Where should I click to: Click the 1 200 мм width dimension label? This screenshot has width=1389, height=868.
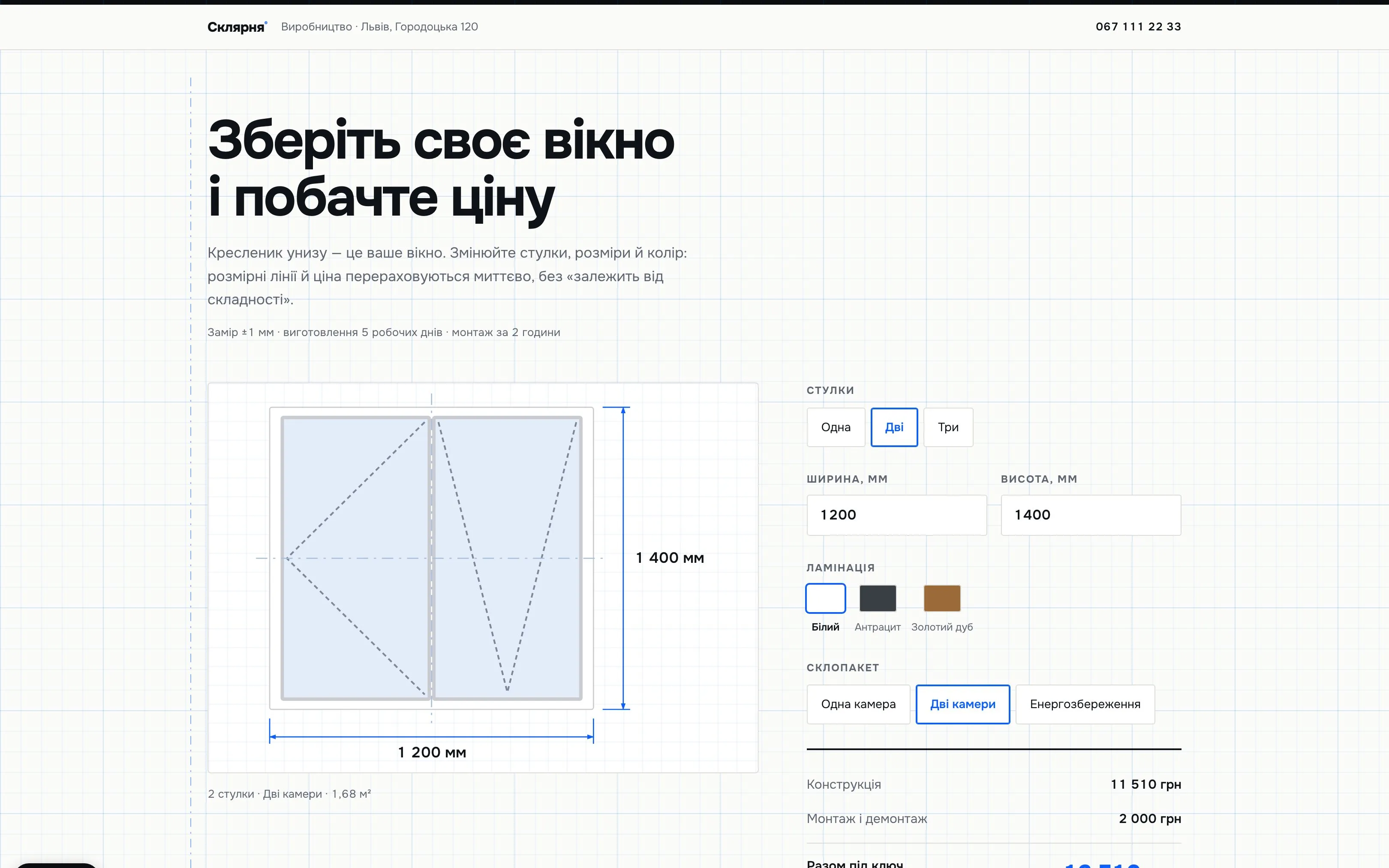pos(432,753)
